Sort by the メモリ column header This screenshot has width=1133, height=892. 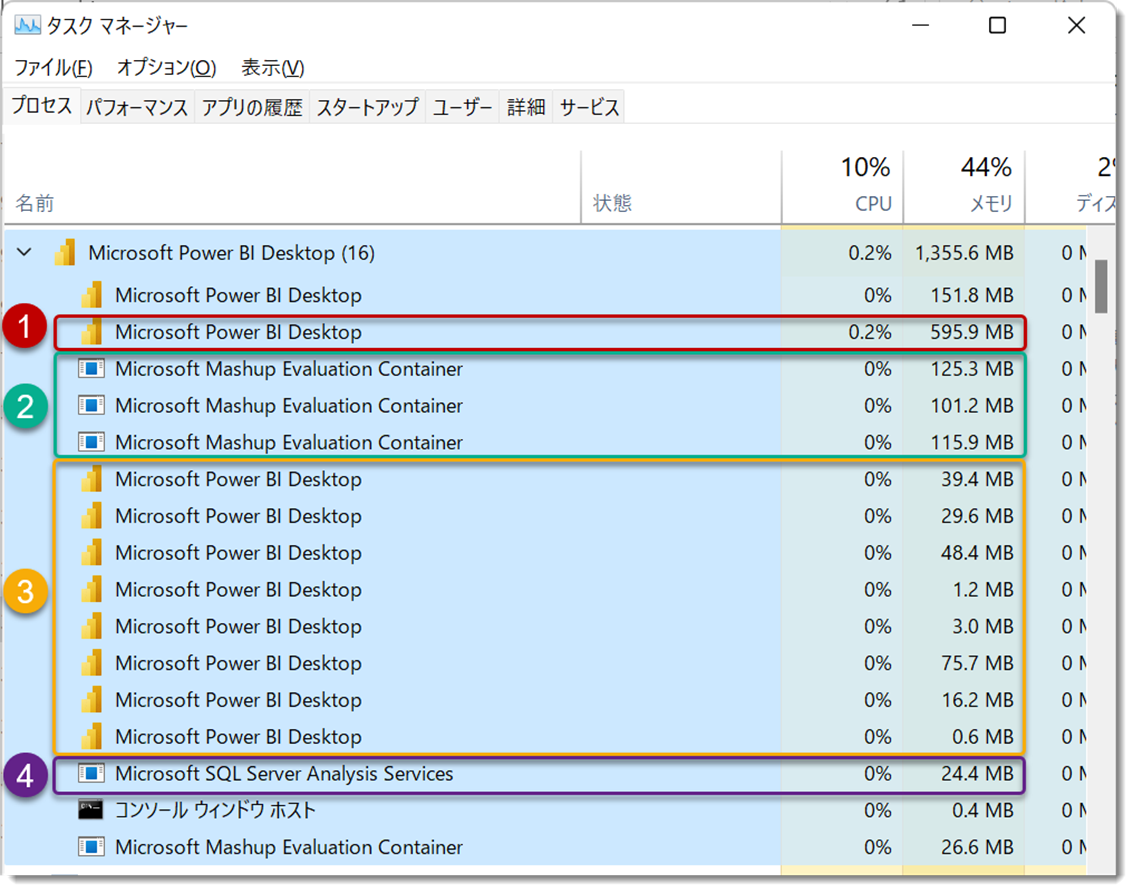coord(964,188)
